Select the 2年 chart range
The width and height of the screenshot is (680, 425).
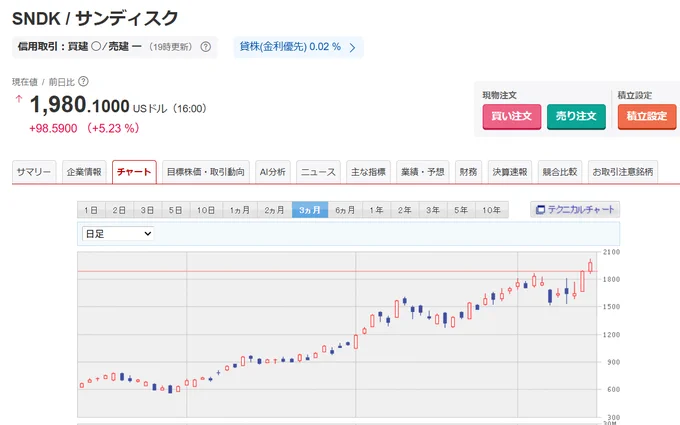tap(405, 210)
